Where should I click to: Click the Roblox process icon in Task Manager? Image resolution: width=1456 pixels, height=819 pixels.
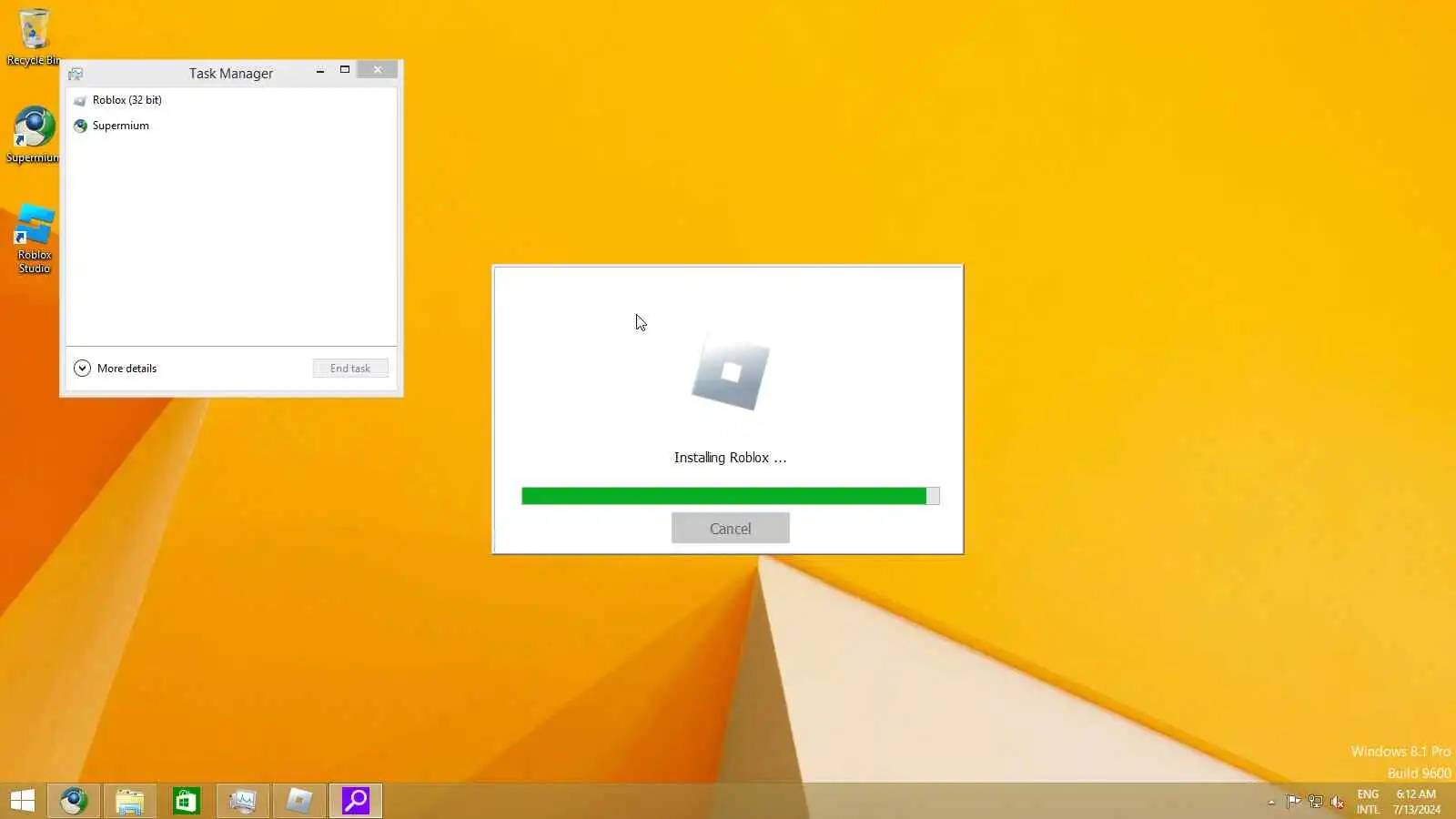point(80,100)
